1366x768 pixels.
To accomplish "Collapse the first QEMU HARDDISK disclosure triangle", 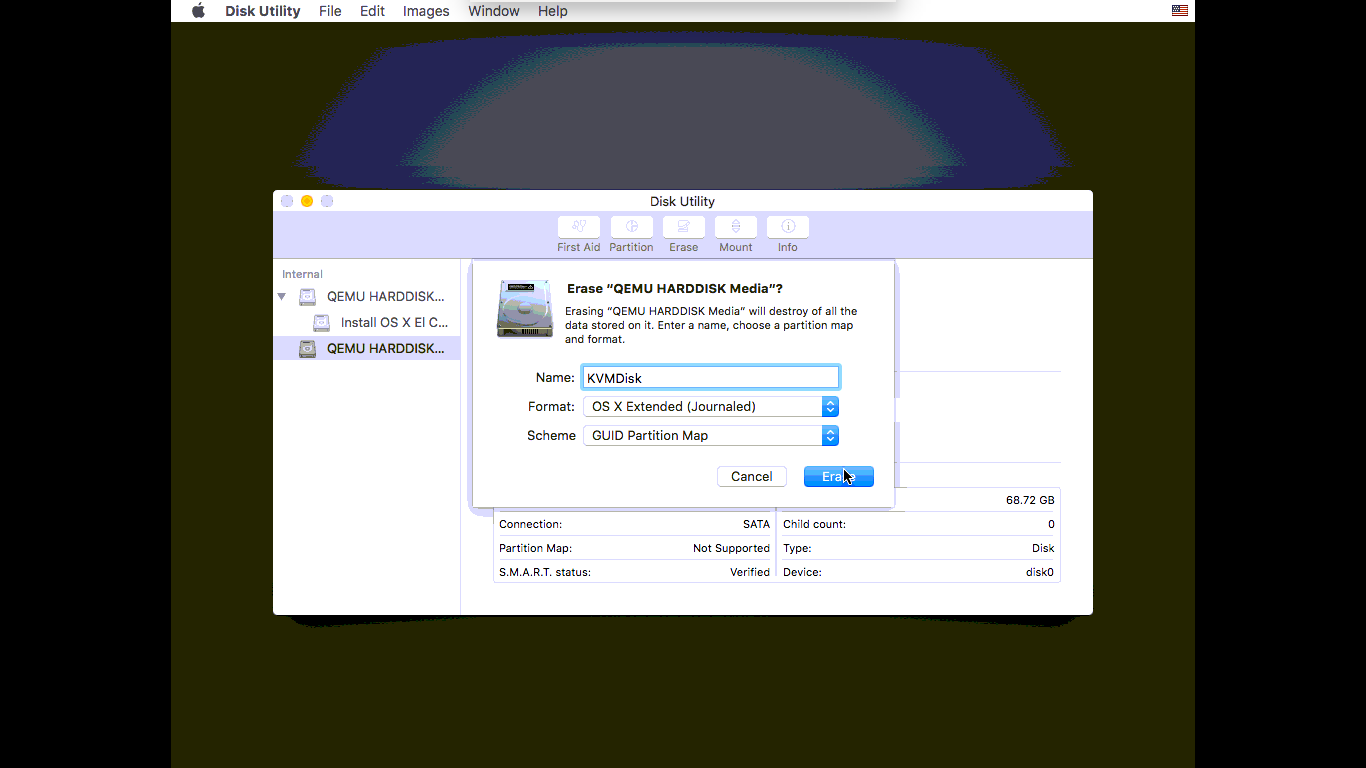I will click(x=282, y=297).
